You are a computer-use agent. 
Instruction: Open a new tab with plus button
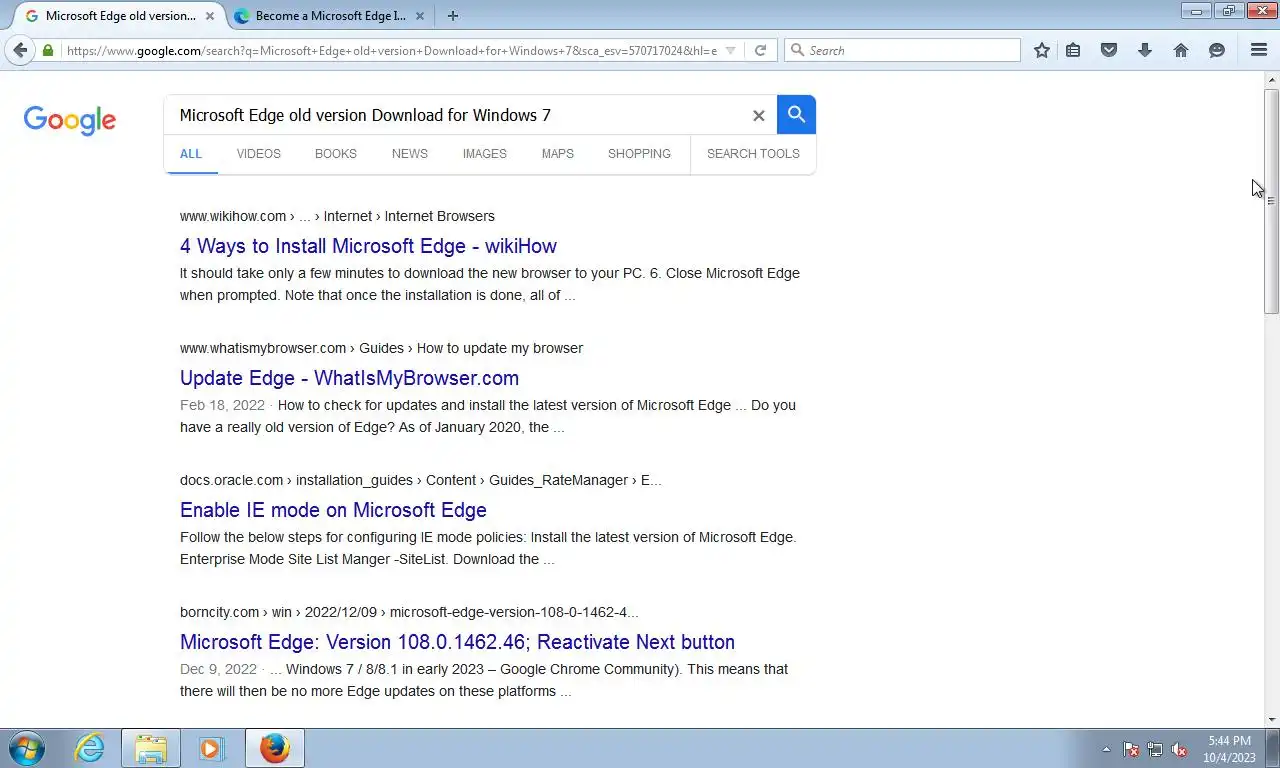453,16
